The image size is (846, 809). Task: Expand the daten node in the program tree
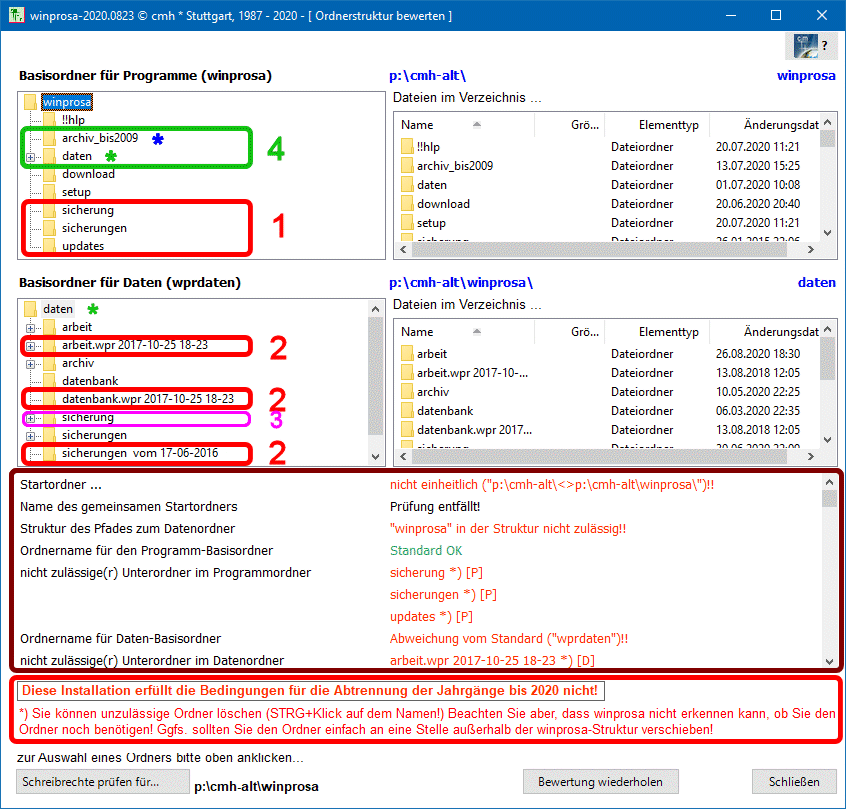point(31,157)
